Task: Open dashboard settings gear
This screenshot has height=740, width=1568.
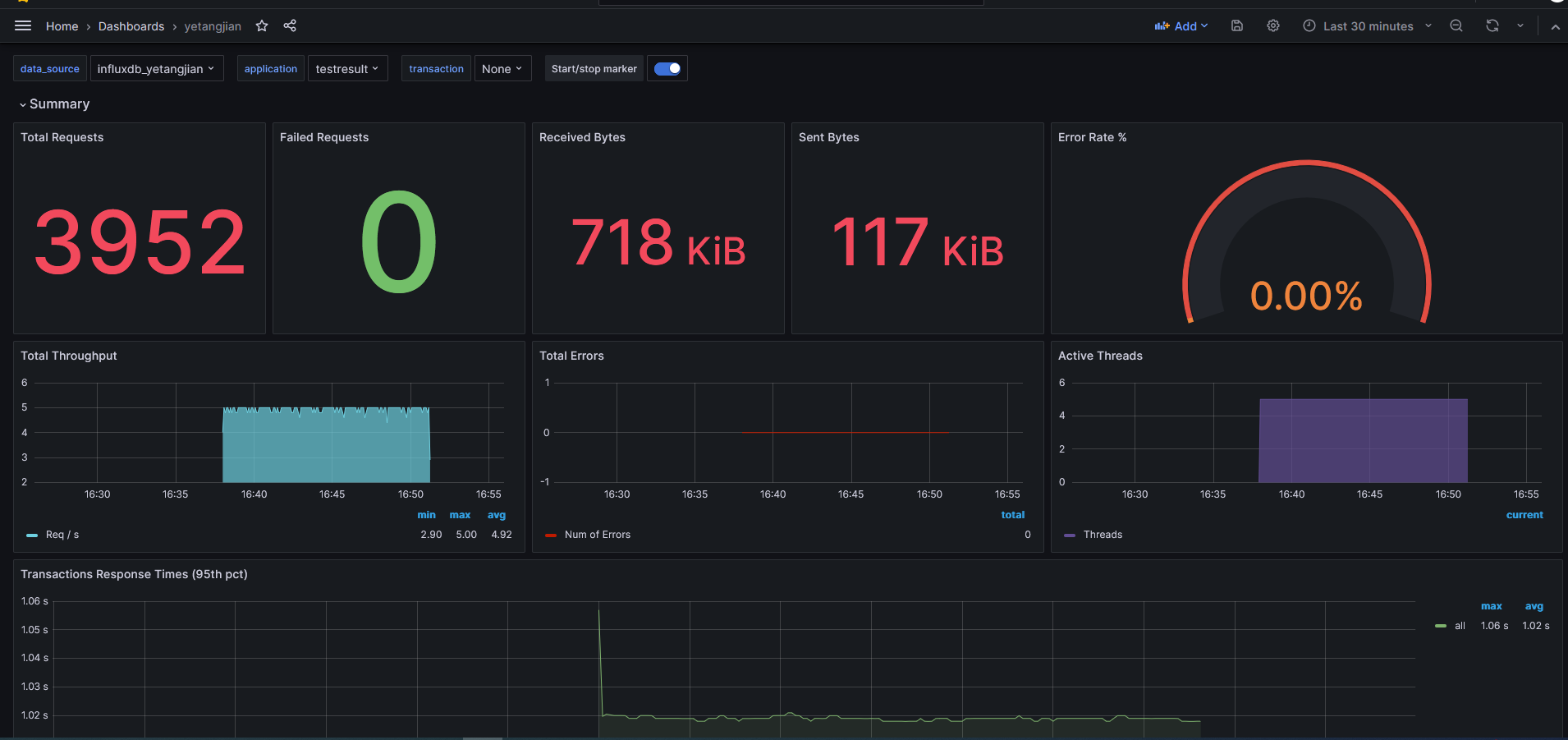Action: point(1273,25)
